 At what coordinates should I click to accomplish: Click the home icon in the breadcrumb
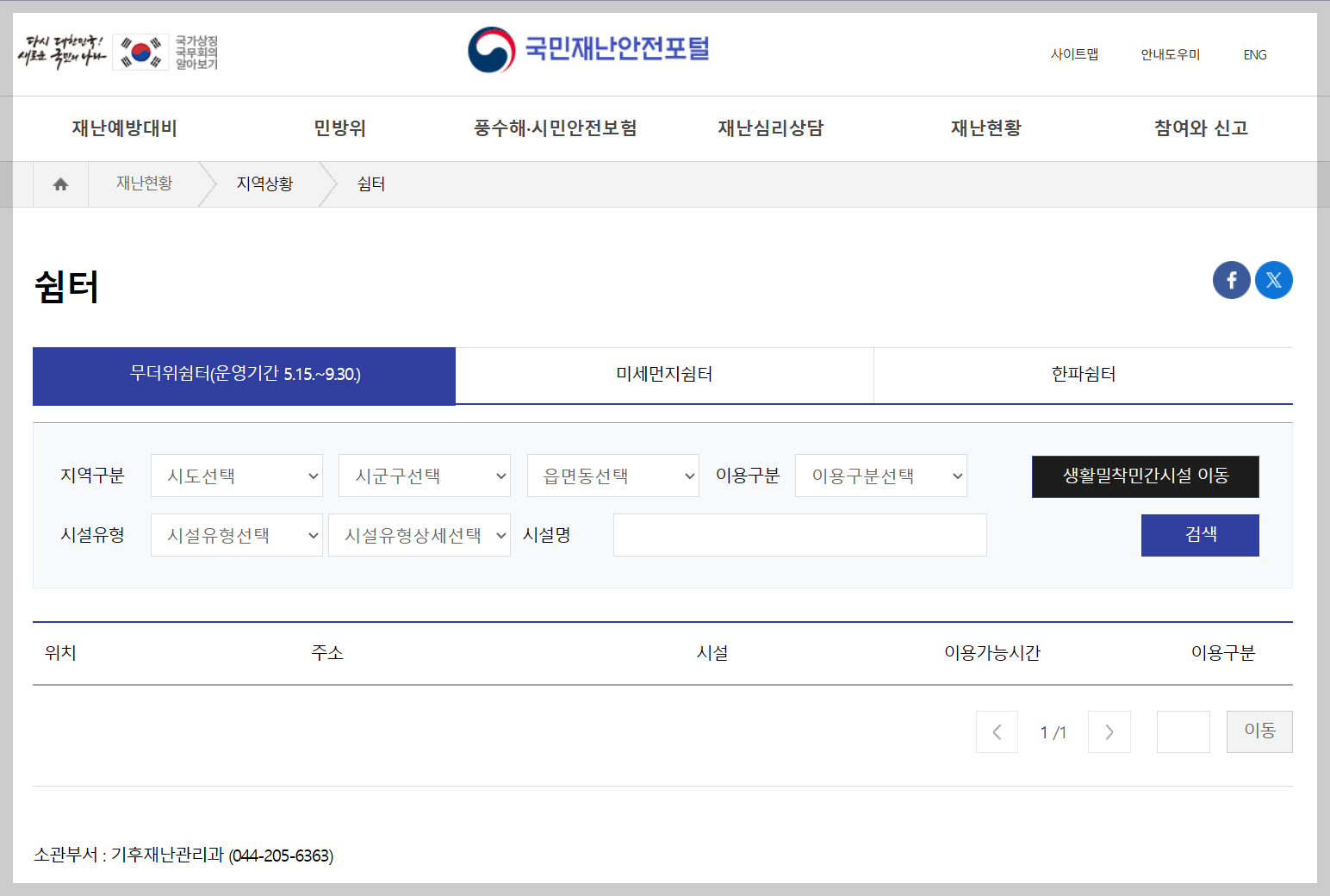(x=59, y=184)
